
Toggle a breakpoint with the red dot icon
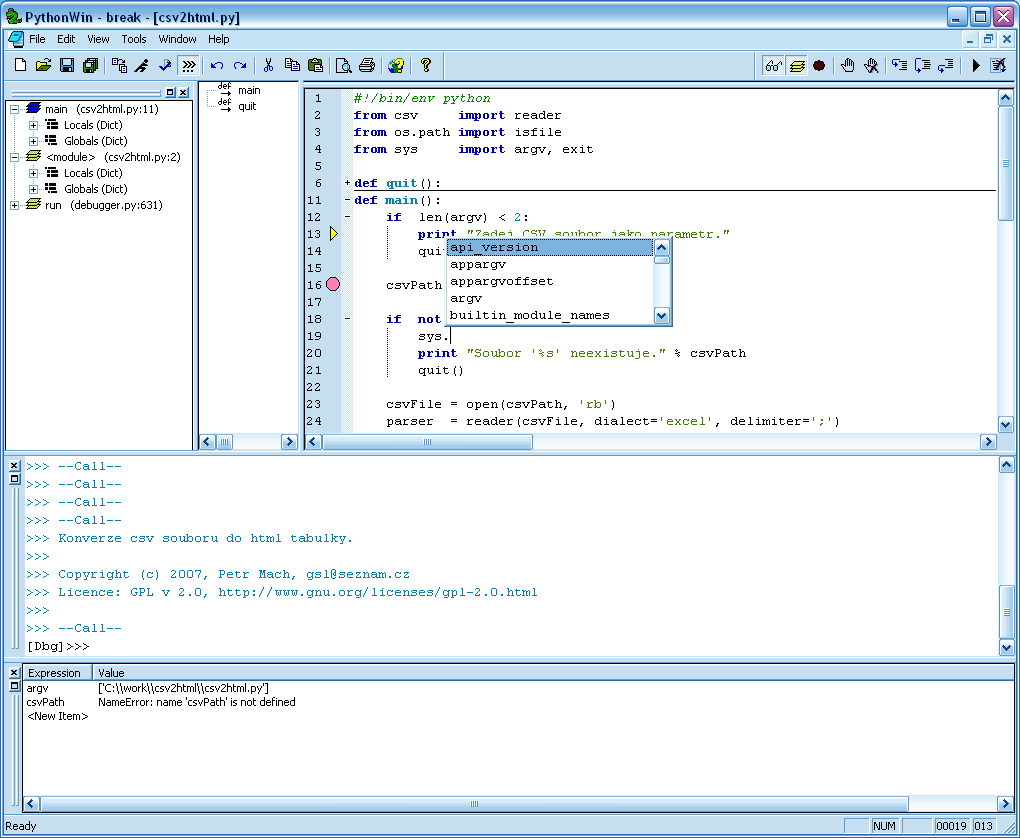point(820,64)
